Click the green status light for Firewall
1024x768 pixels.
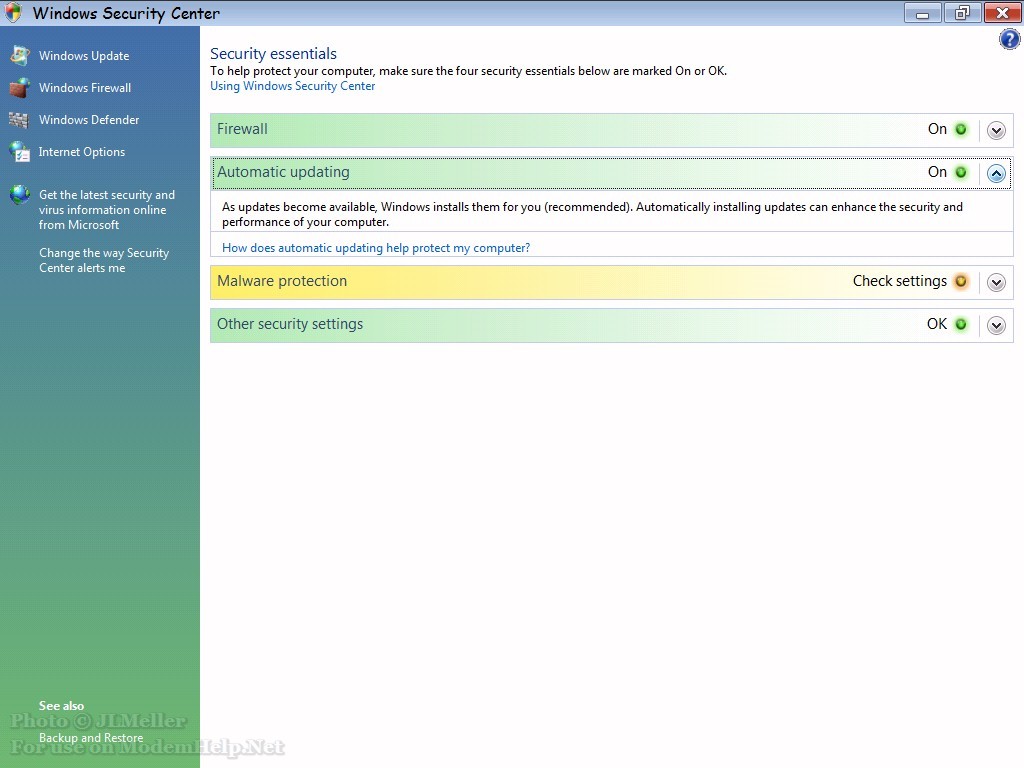click(961, 129)
